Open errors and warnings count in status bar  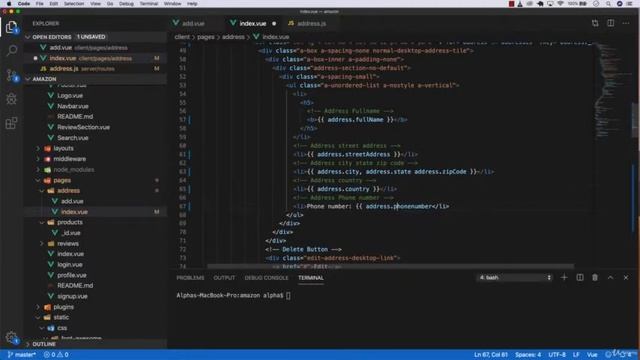56,355
